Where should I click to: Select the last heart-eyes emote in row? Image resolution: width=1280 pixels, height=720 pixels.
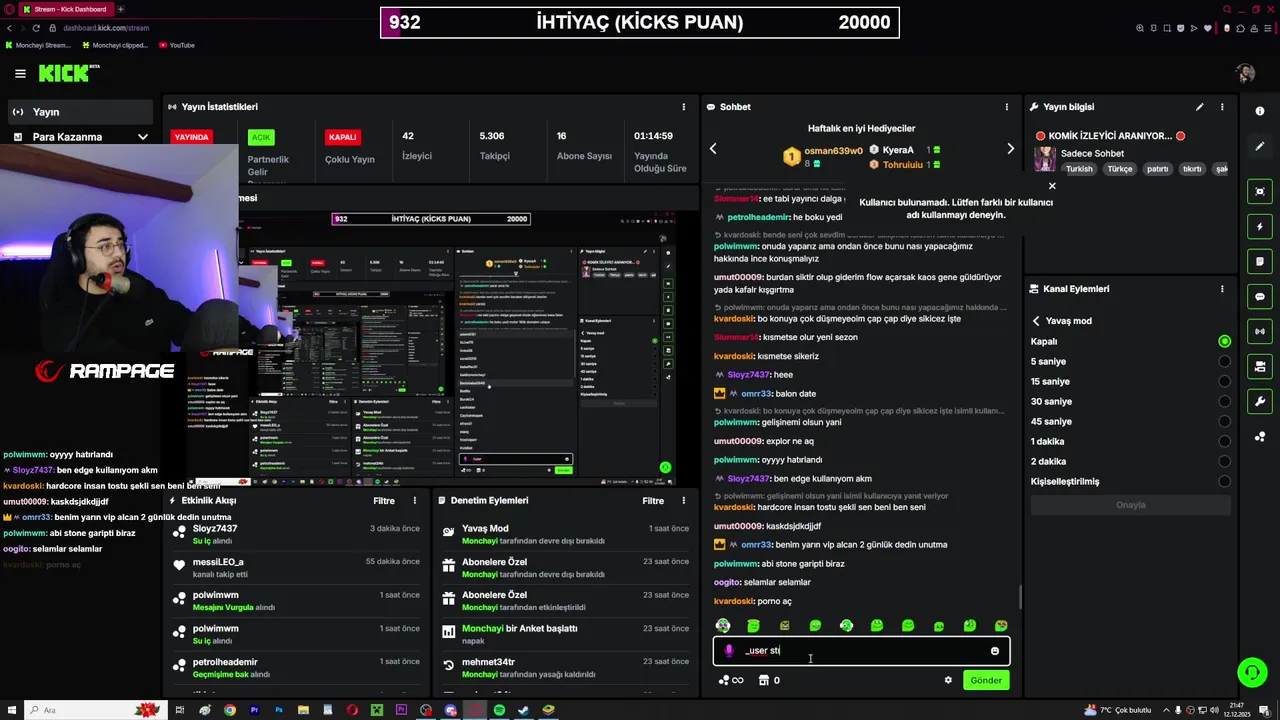[x=1001, y=626]
